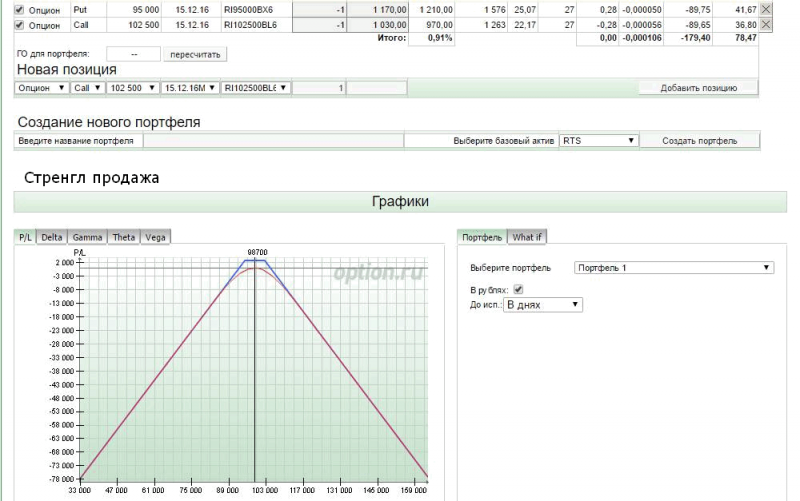Click the 'Графики' section header bar
Image resolution: width=800 pixels, height=501 pixels.
click(400, 202)
